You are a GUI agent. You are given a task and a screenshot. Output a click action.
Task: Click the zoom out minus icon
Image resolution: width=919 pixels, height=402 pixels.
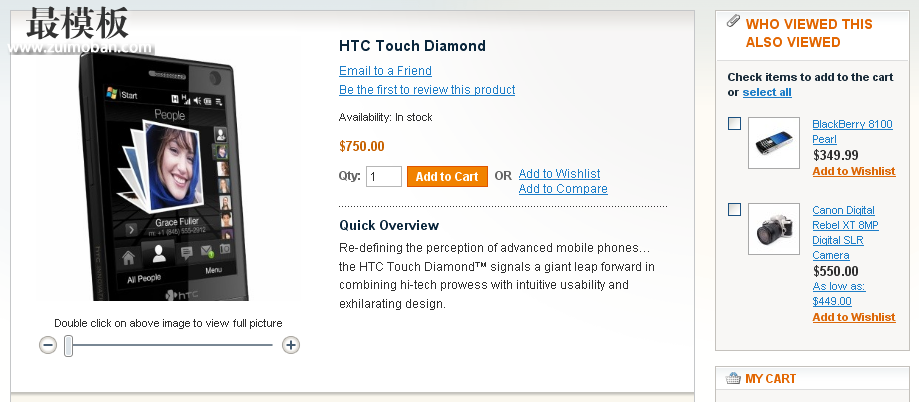(x=48, y=345)
